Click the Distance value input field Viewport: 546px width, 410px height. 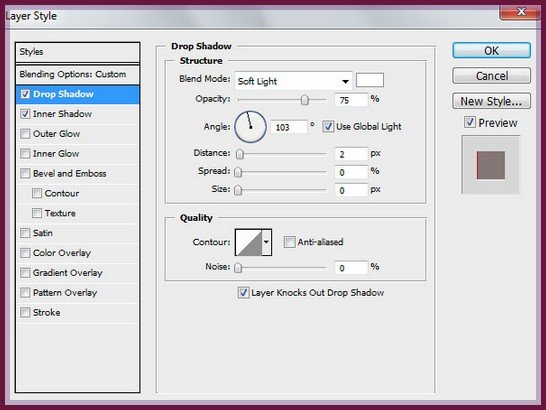[x=351, y=154]
